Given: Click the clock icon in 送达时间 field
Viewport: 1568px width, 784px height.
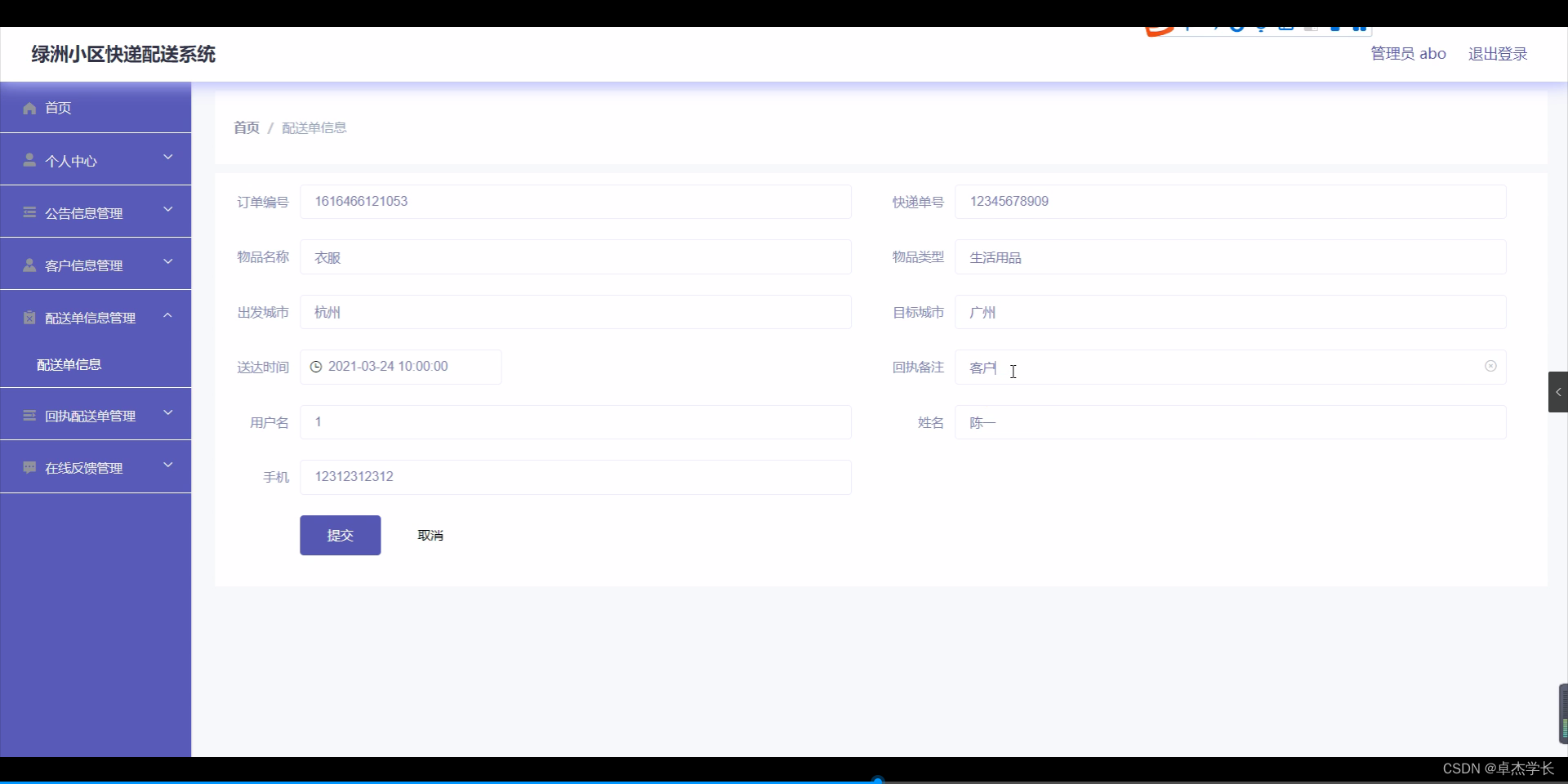Looking at the screenshot, I should click(x=316, y=367).
